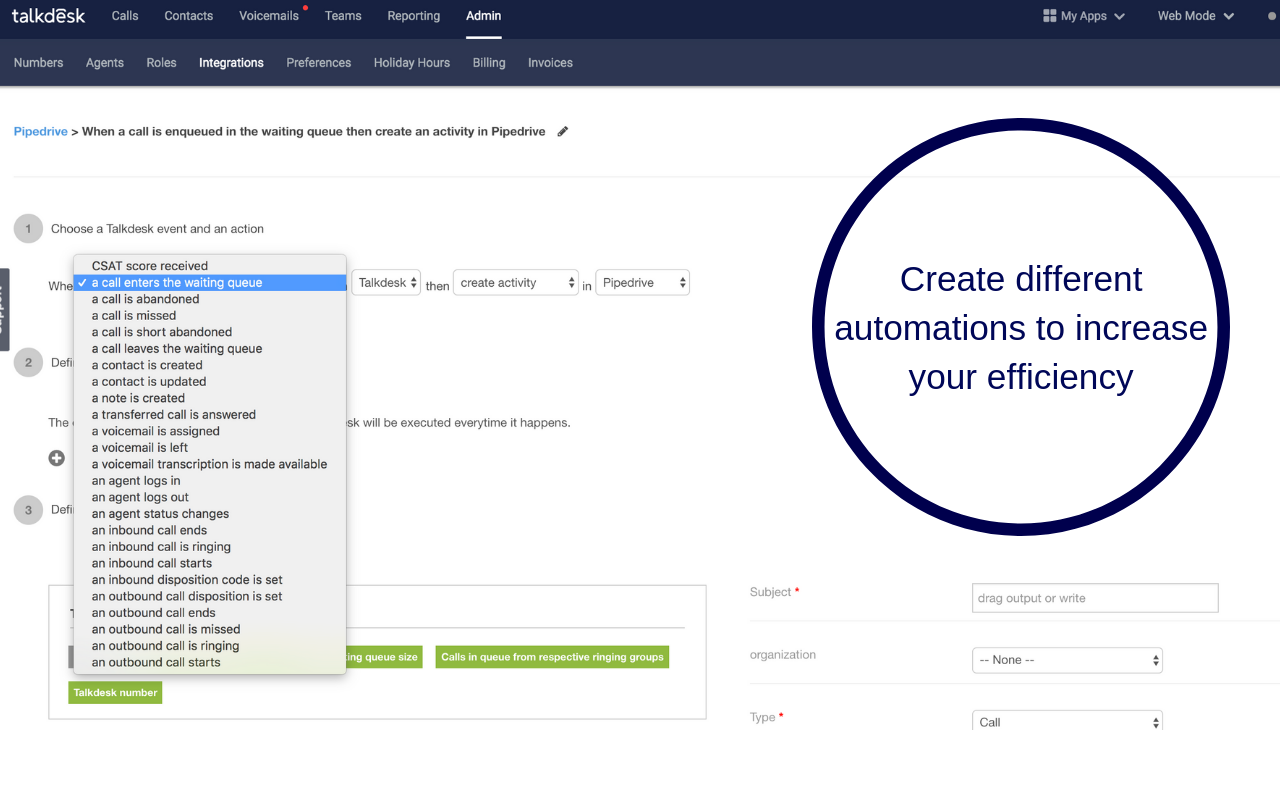
Task: Select 'an outbound call is missed' option
Action: tap(210, 629)
